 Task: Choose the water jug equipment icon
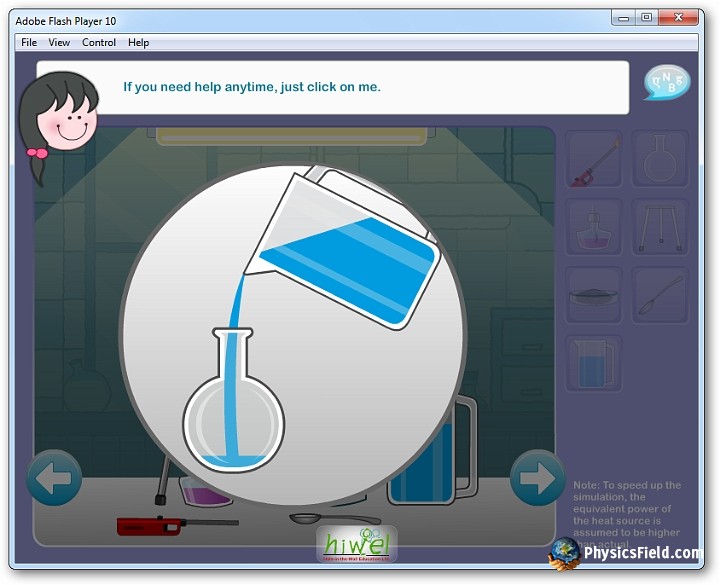click(594, 363)
